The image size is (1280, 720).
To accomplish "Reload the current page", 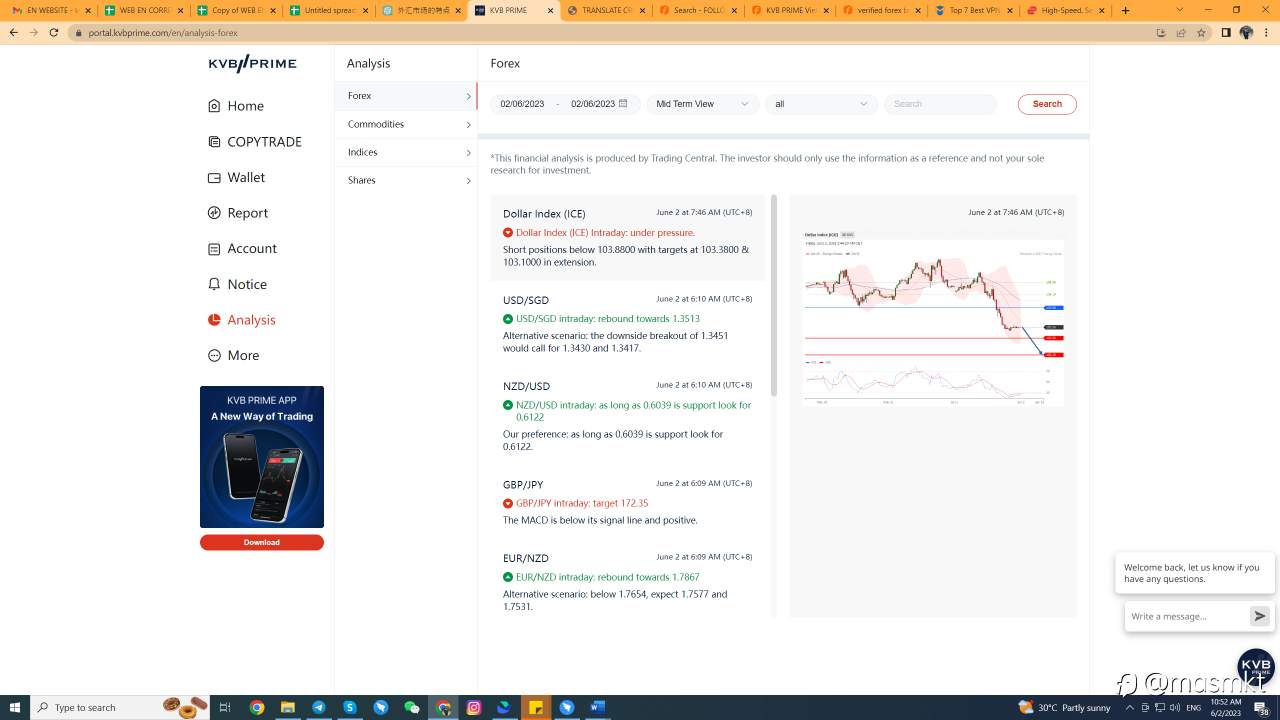I will [56, 32].
